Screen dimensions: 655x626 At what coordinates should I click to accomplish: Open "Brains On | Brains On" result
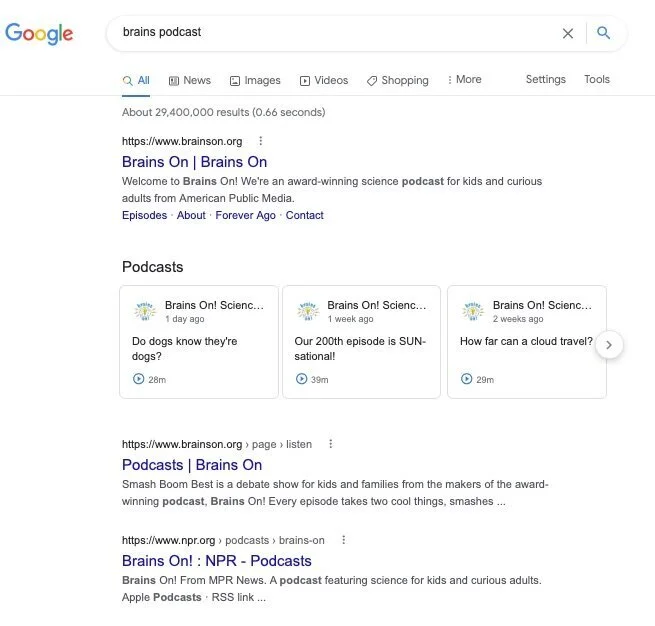[194, 162]
